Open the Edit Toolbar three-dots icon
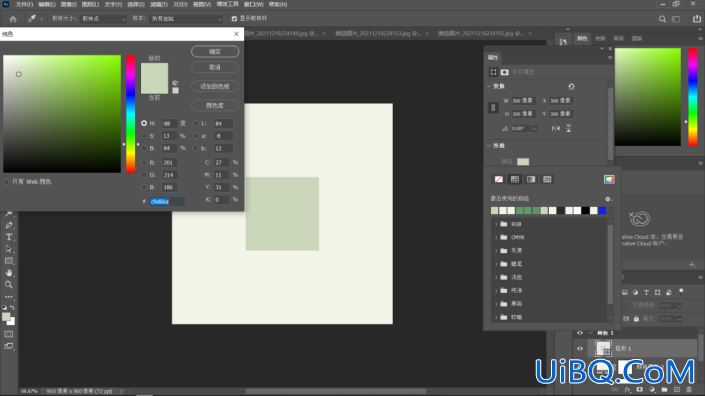Viewport: 705px width, 396px height. tap(9, 297)
